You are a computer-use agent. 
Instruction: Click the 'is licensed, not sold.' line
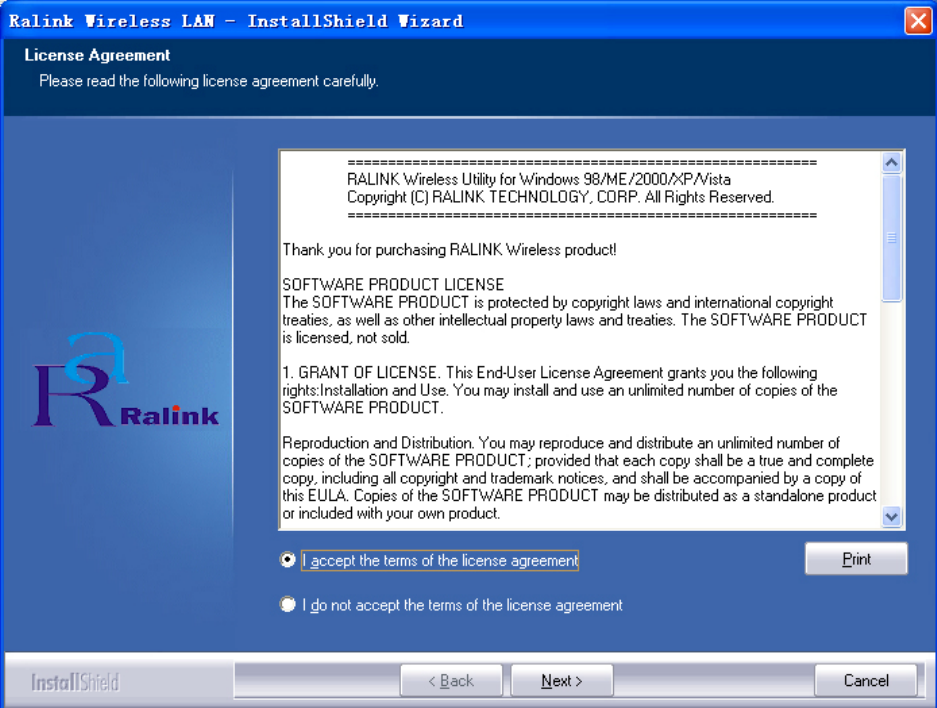346,338
